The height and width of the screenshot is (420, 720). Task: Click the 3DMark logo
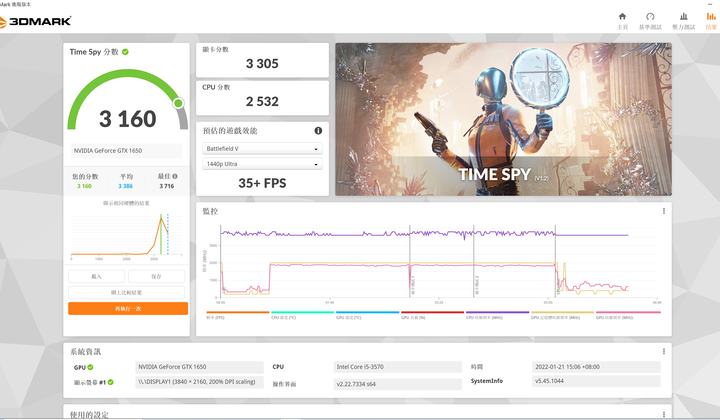click(35, 21)
